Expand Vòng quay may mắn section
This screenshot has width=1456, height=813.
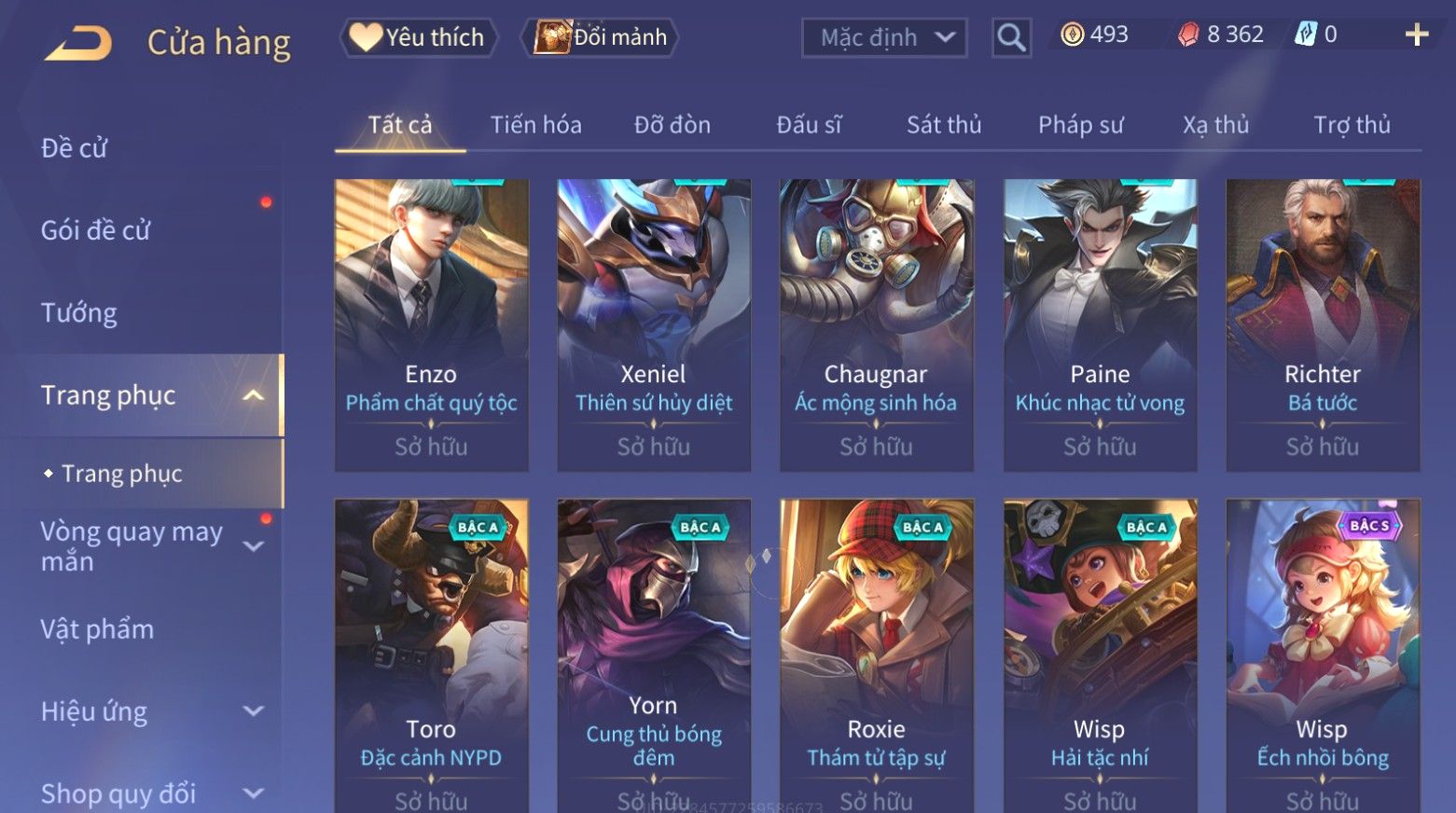coord(253,545)
